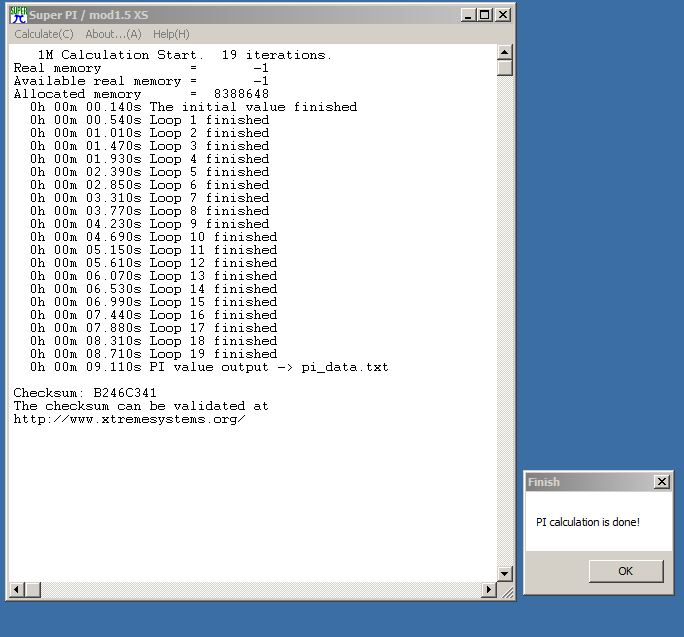
Task: Click the horizontal scrollbar thumb
Action: (x=33, y=590)
